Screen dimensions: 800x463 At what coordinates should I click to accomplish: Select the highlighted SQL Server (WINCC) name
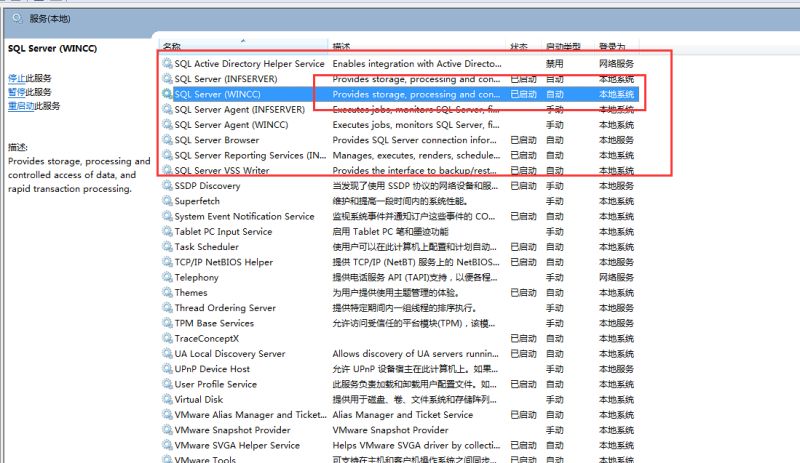pyautogui.click(x=217, y=94)
